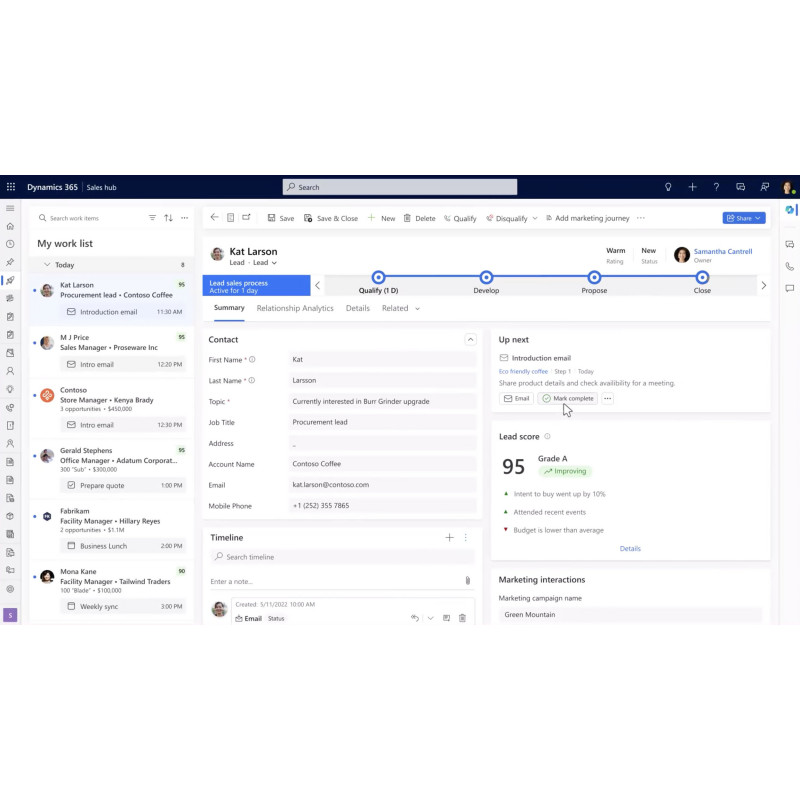Screen dimensions: 800x800
Task: Click reply arrow icon on timeline email
Action: pyautogui.click(x=415, y=618)
